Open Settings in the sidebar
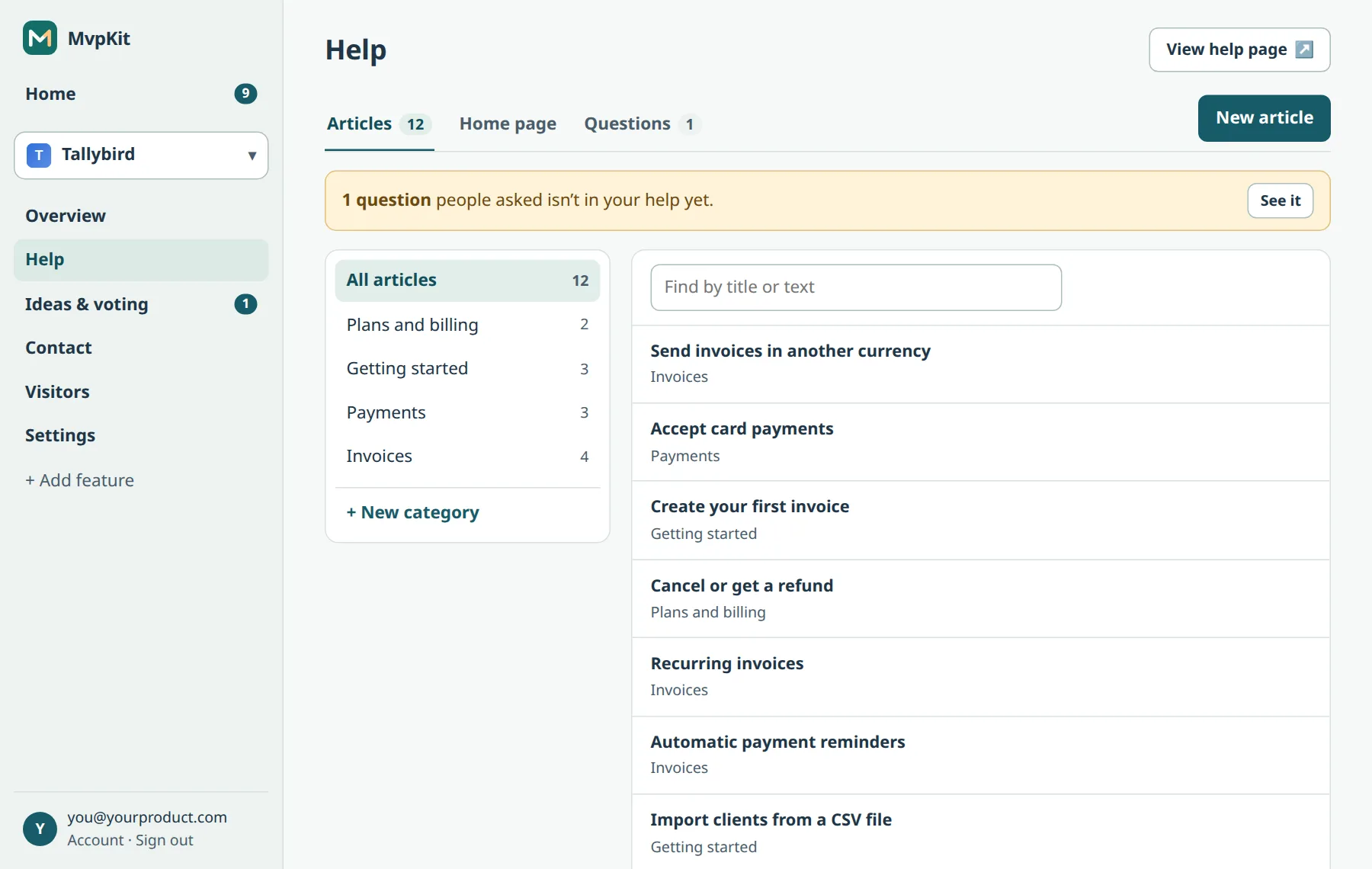 141,435
